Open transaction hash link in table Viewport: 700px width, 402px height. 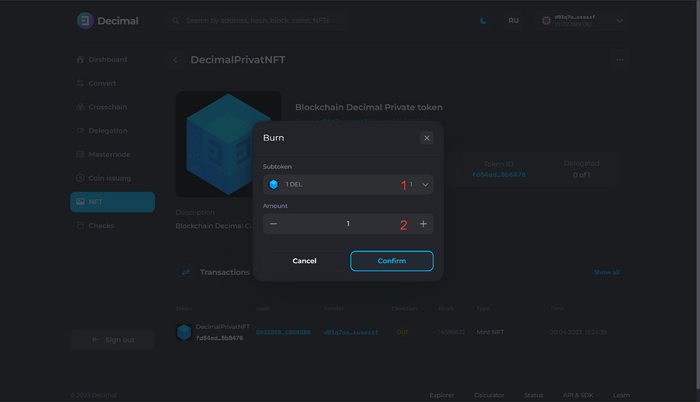point(283,332)
